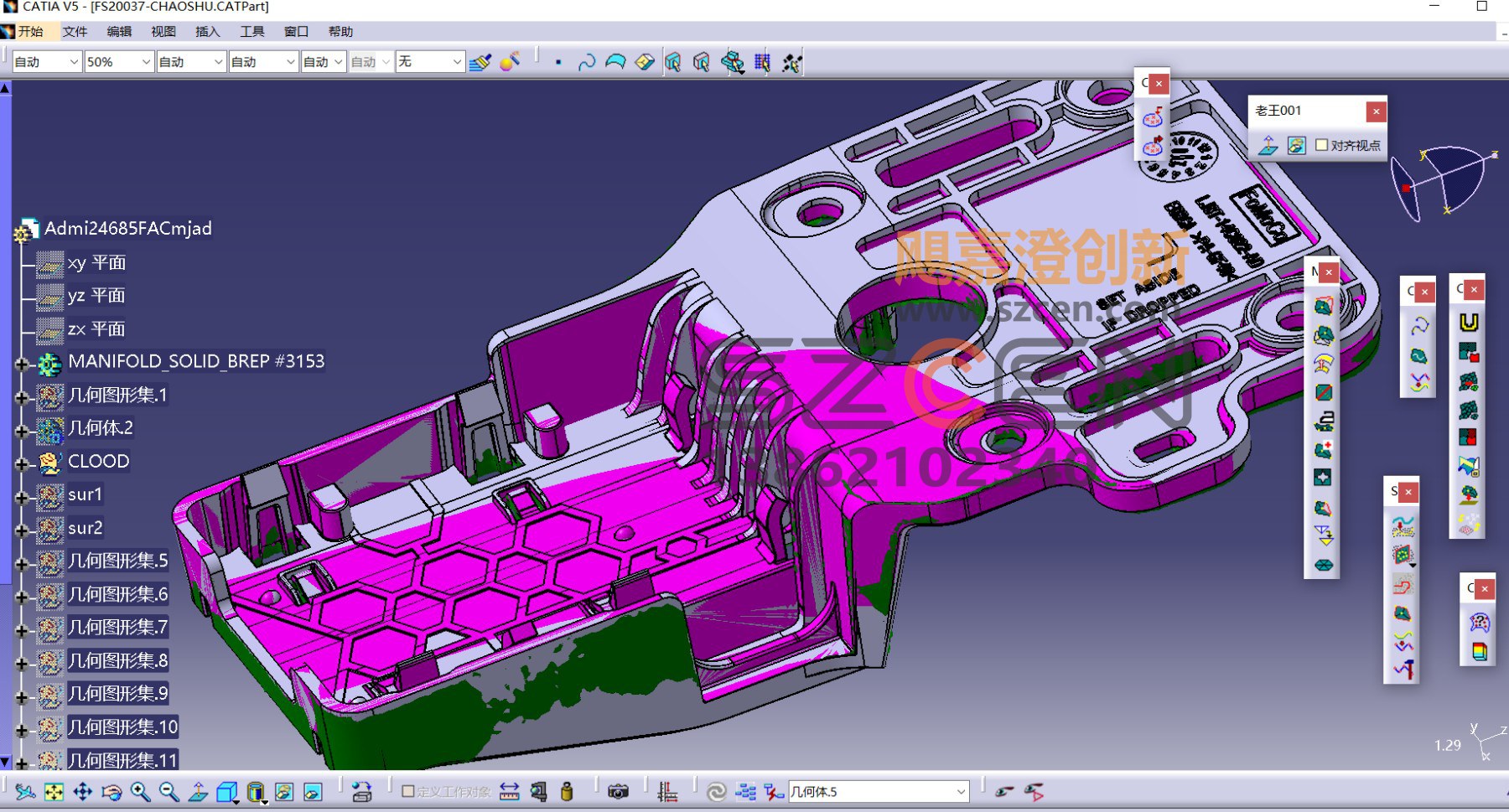This screenshot has height=812, width=1509.
Task: Open the 几何体.5 body selector dropdown
Action: 961,792
